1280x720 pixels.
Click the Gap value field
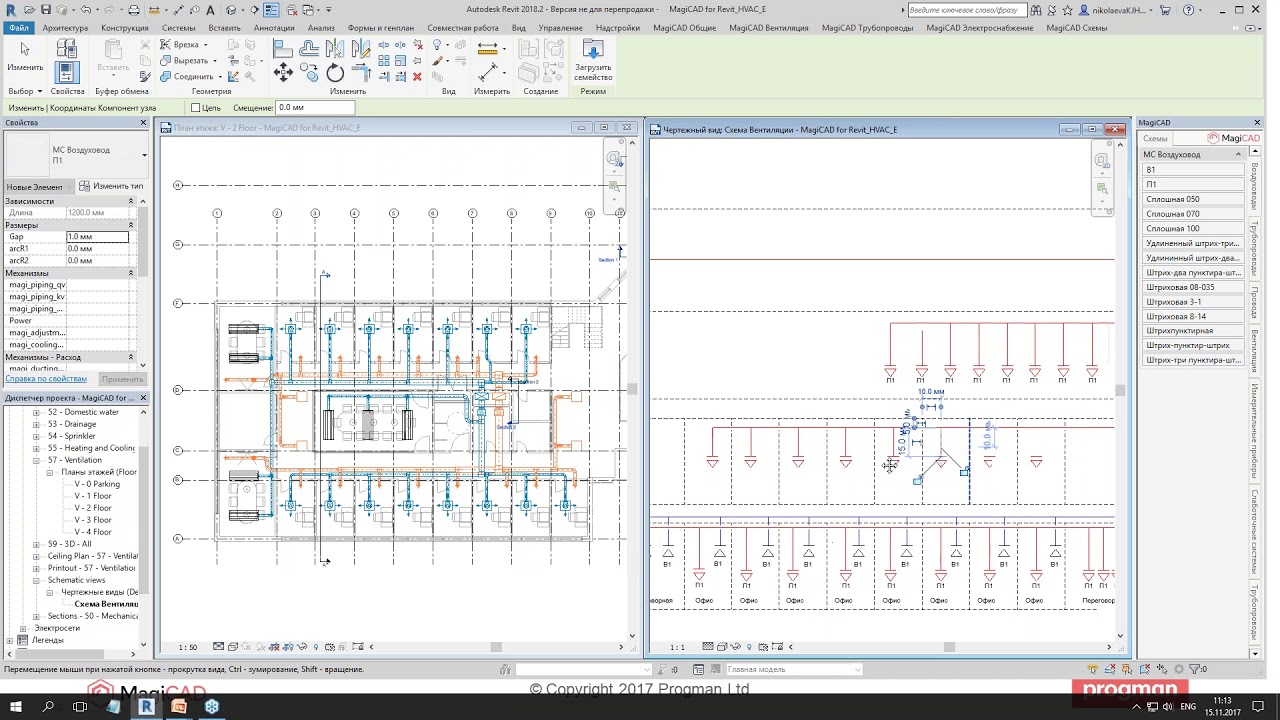click(97, 237)
